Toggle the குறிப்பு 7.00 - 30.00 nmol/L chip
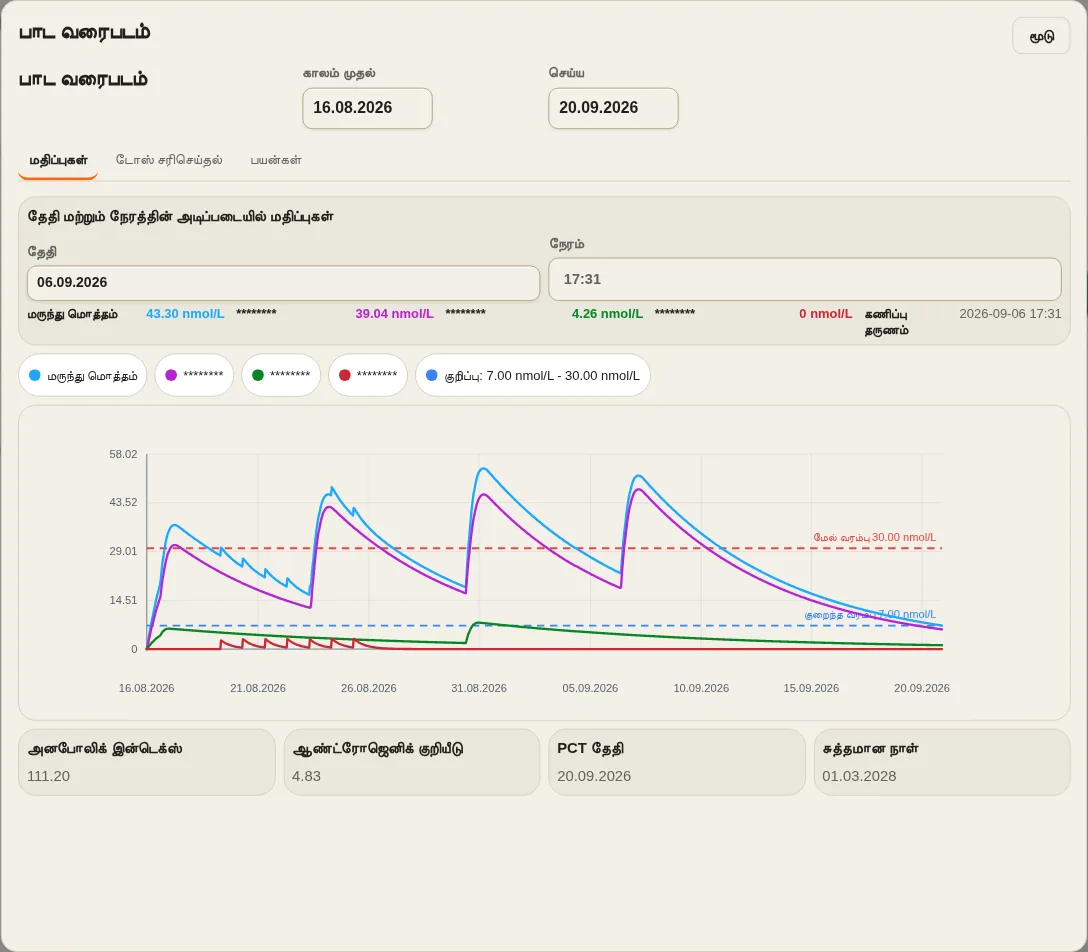The width and height of the screenshot is (1088, 952). 532,375
